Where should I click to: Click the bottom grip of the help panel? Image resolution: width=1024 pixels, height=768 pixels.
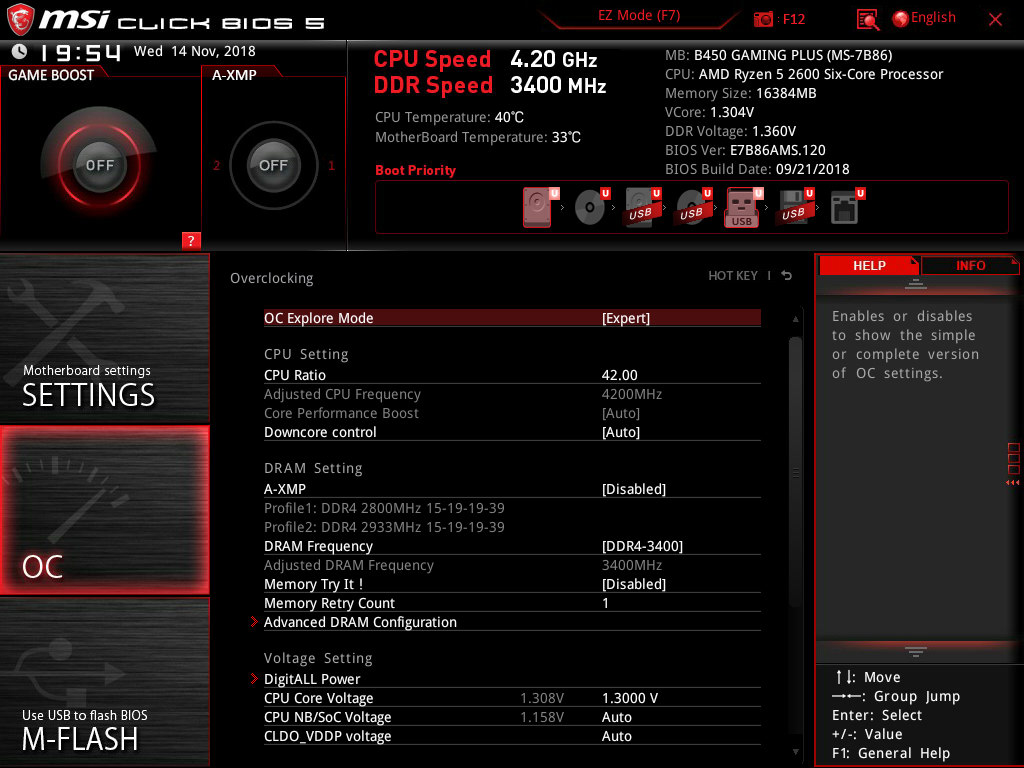916,652
